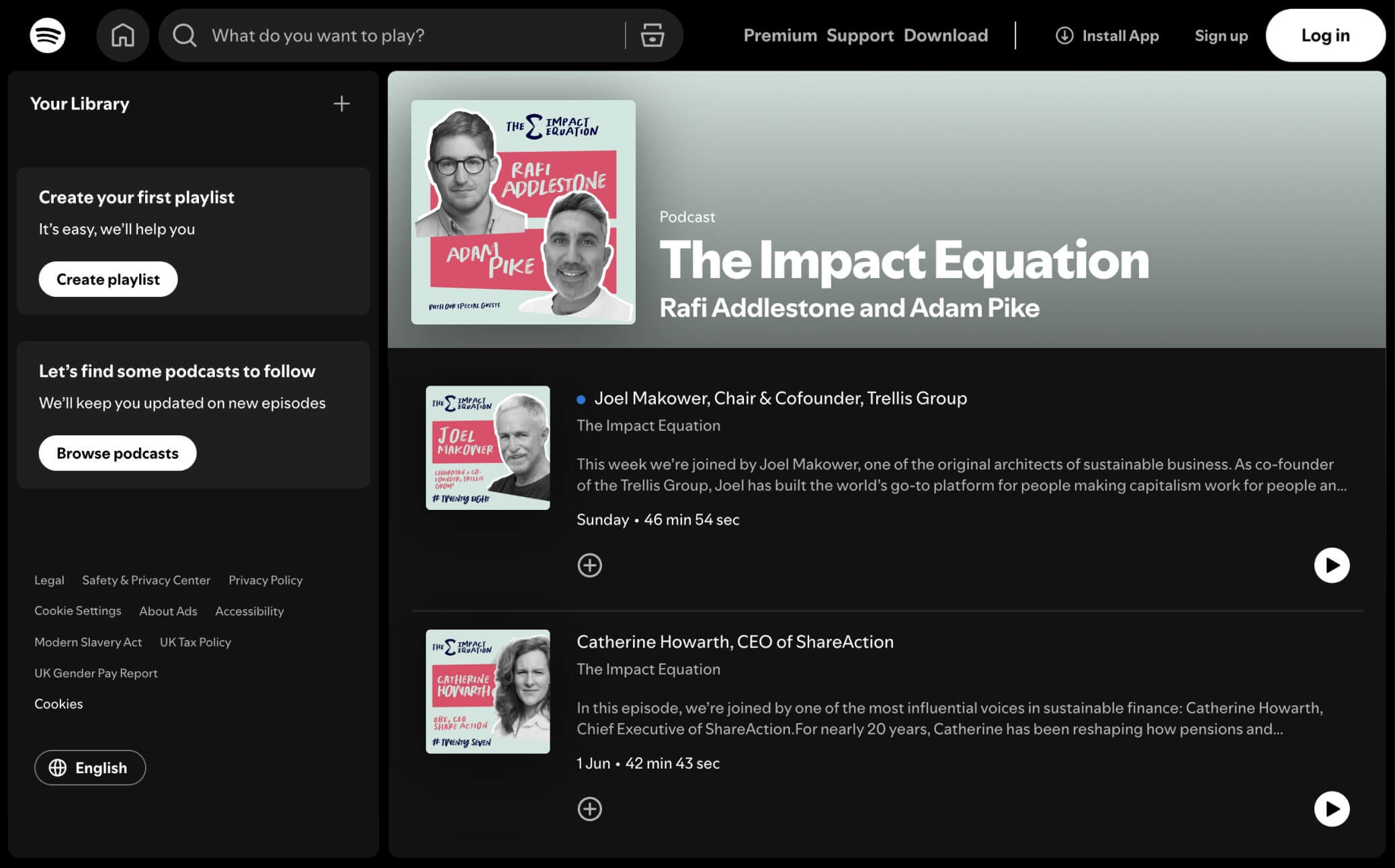Screen dimensions: 1395x868
Task: Click Install App download icon
Action: [1064, 36]
